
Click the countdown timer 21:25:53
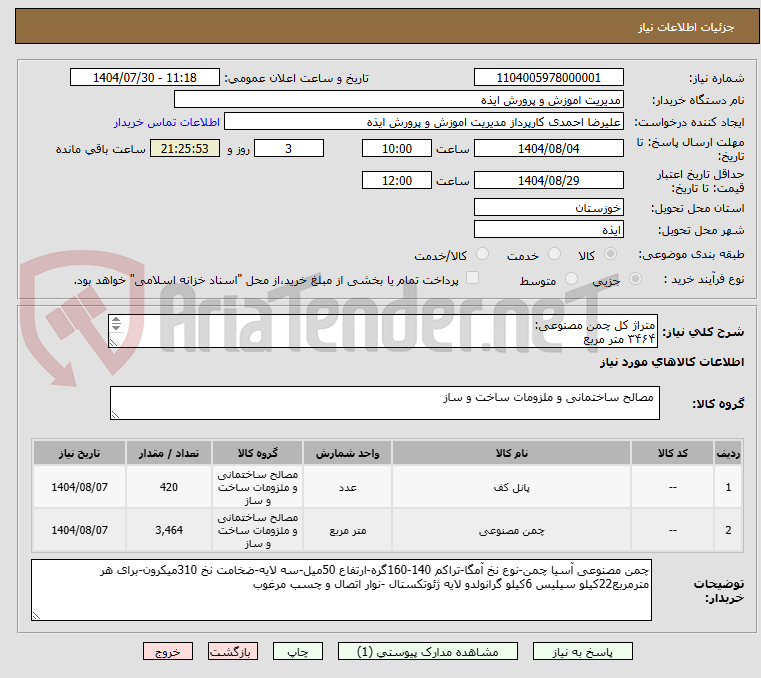[x=184, y=148]
